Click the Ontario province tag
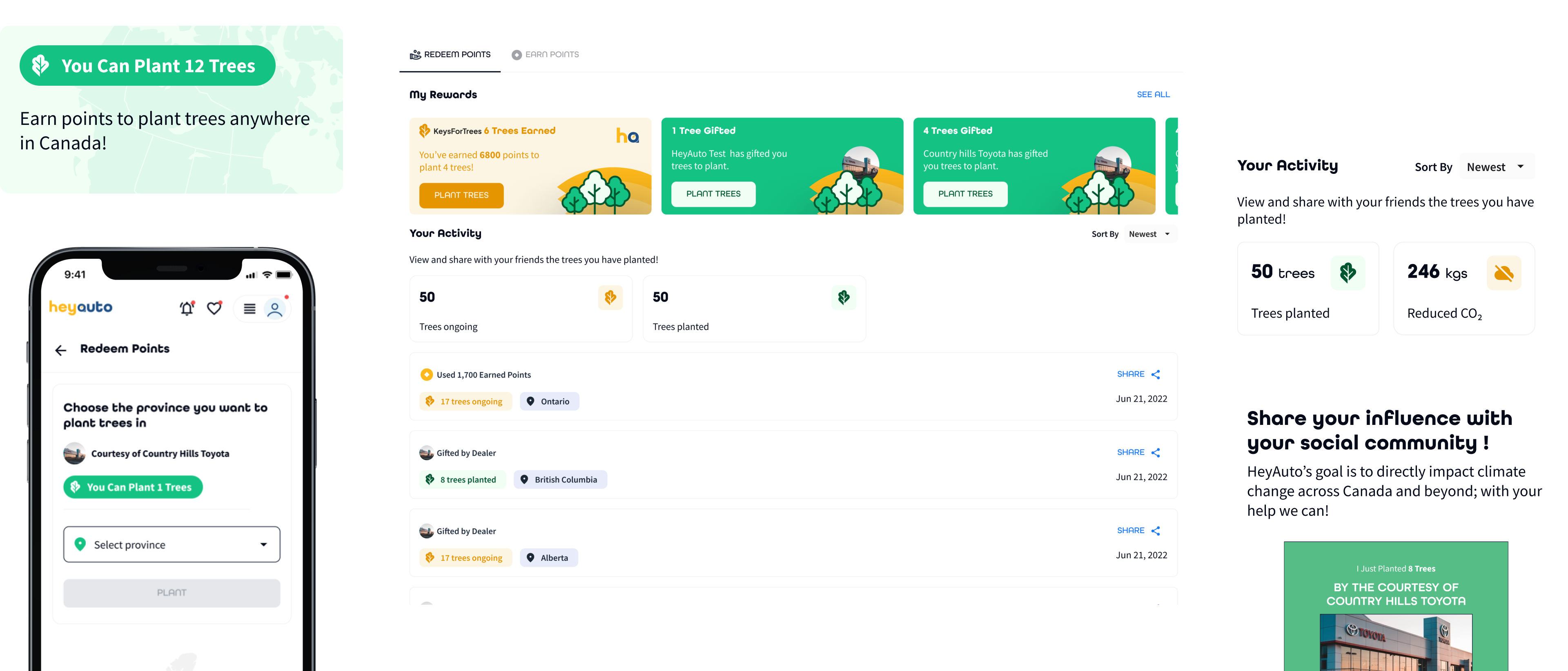 549,401
